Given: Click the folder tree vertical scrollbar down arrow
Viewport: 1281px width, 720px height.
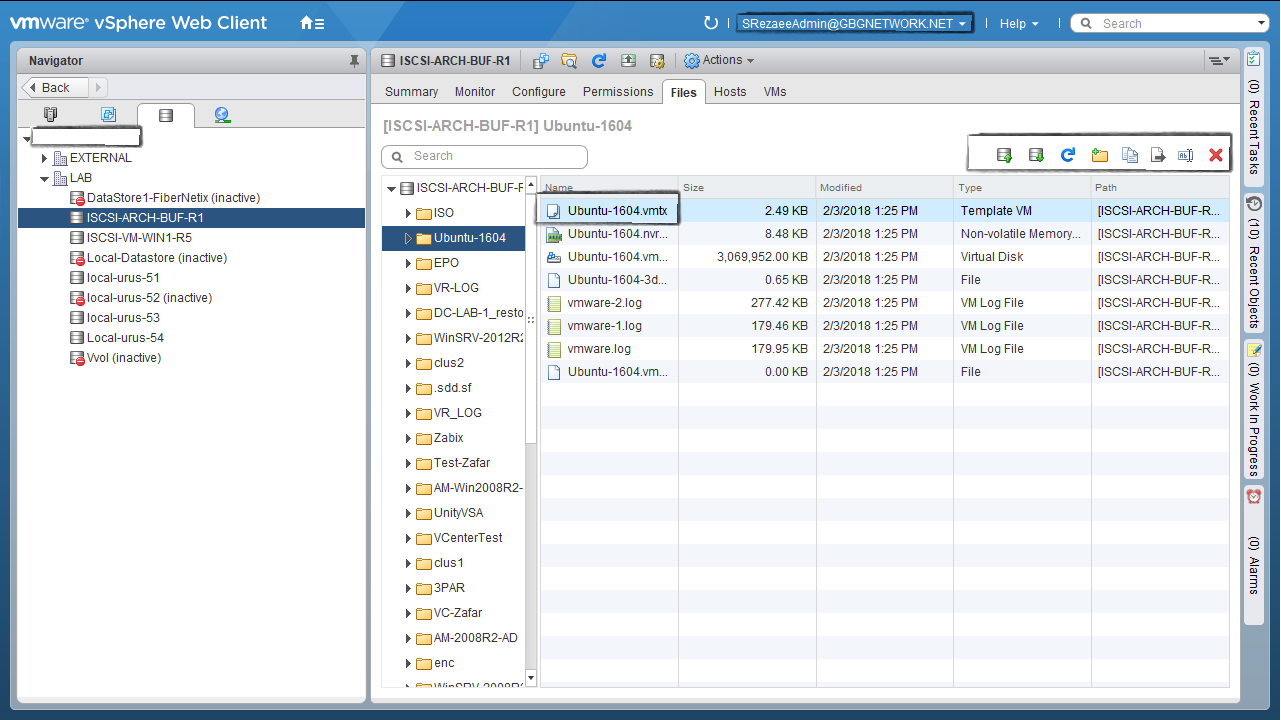Looking at the screenshot, I should click(531, 678).
